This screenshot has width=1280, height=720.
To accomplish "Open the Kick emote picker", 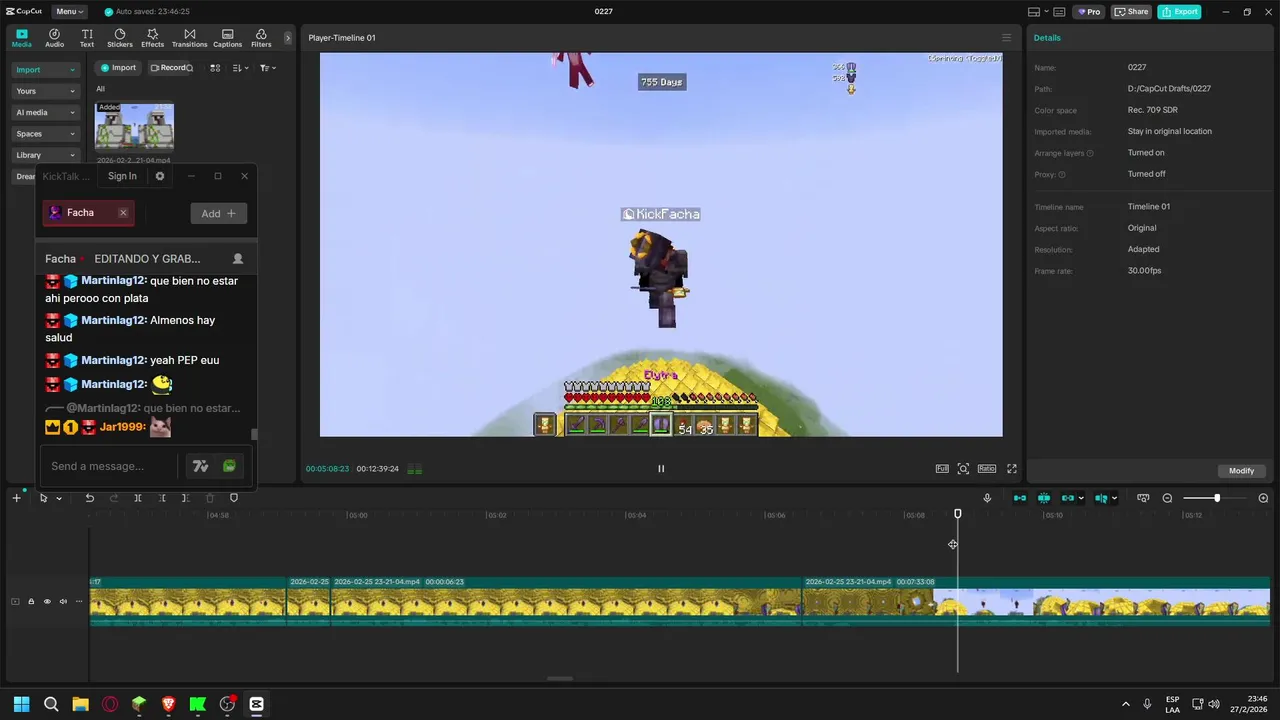I will click(230, 466).
